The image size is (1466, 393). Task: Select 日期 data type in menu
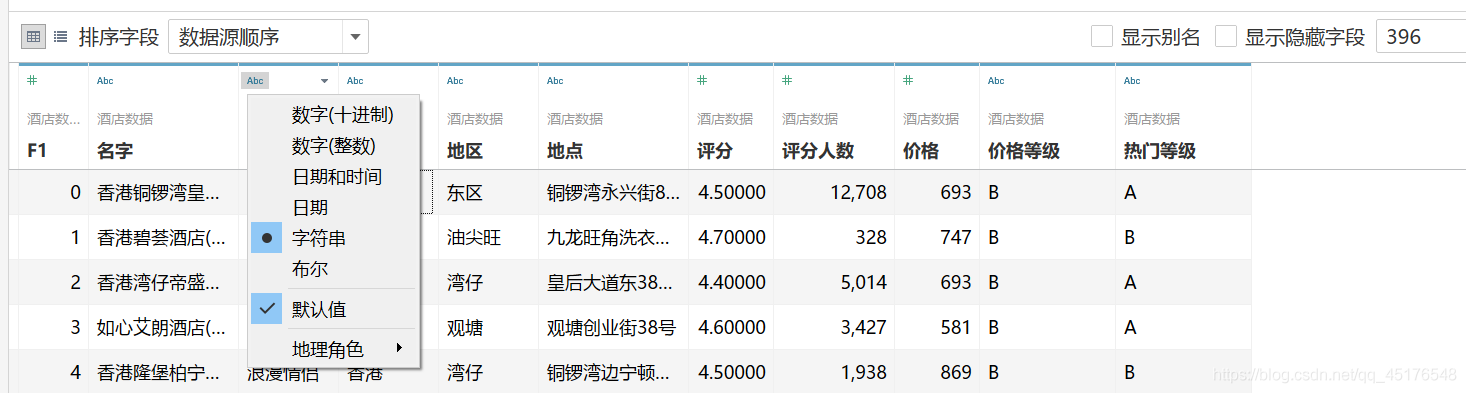coord(333,208)
